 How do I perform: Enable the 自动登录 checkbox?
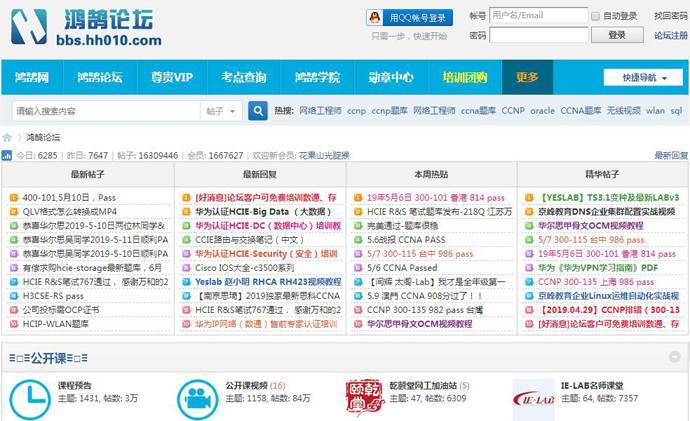point(596,16)
